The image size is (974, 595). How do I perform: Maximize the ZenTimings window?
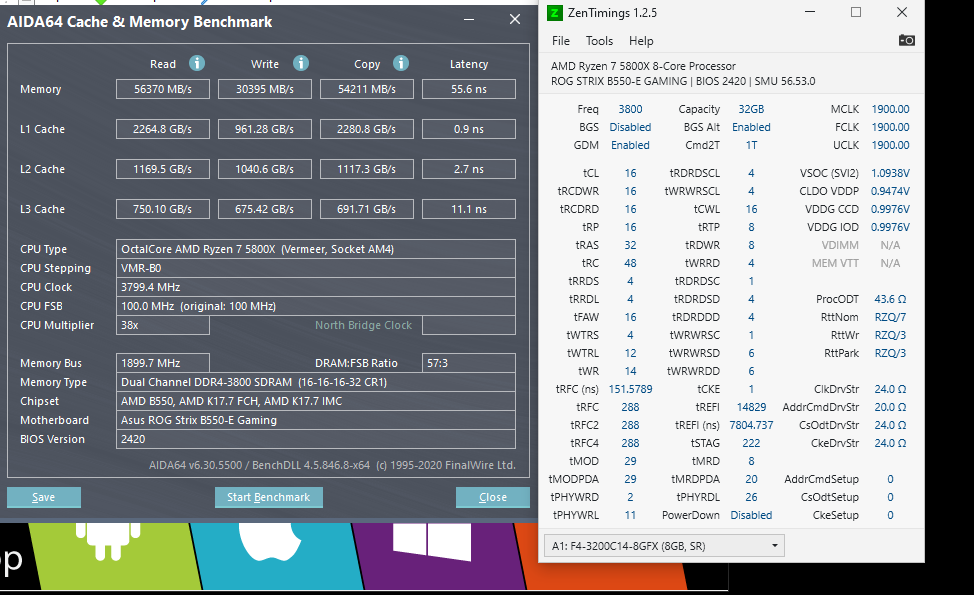tap(855, 12)
